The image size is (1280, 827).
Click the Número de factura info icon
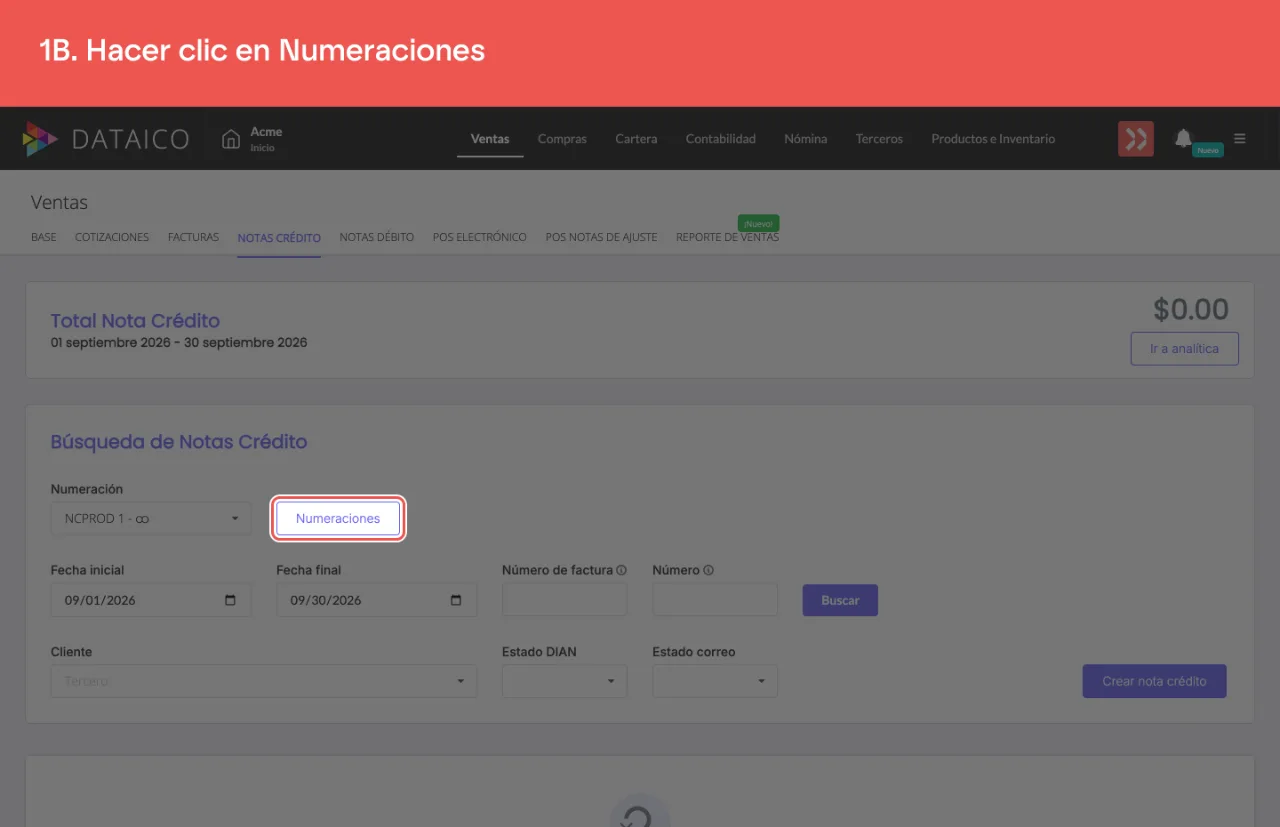622,570
